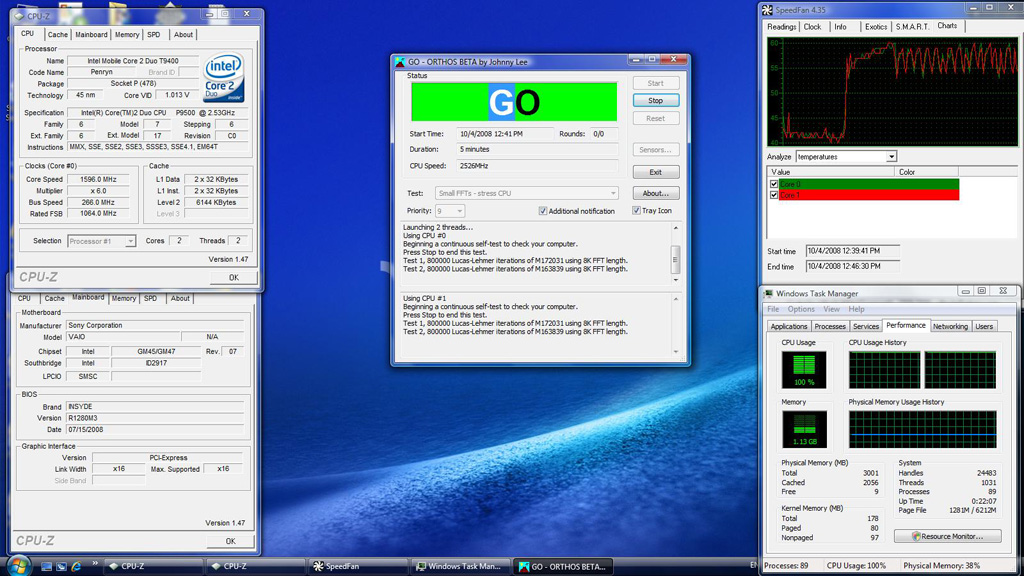Disable the Tray Icon checkbox
The height and width of the screenshot is (576, 1024).
[636, 211]
